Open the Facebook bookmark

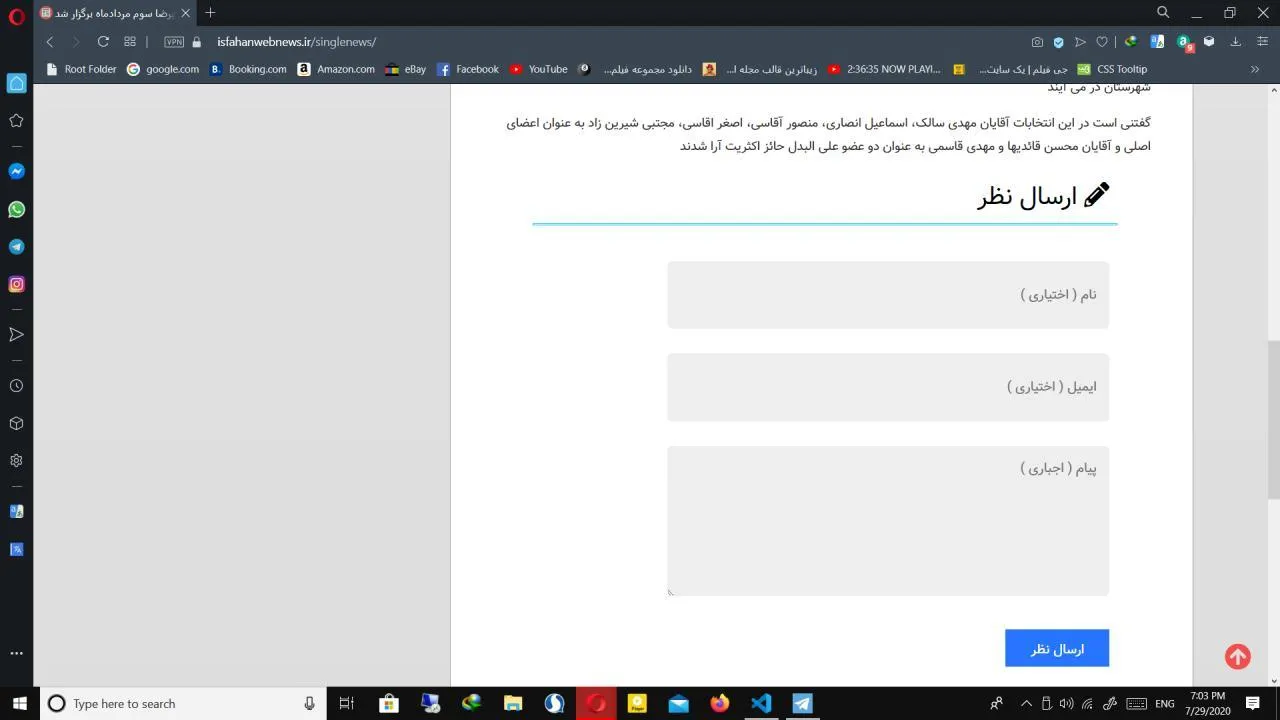point(468,69)
